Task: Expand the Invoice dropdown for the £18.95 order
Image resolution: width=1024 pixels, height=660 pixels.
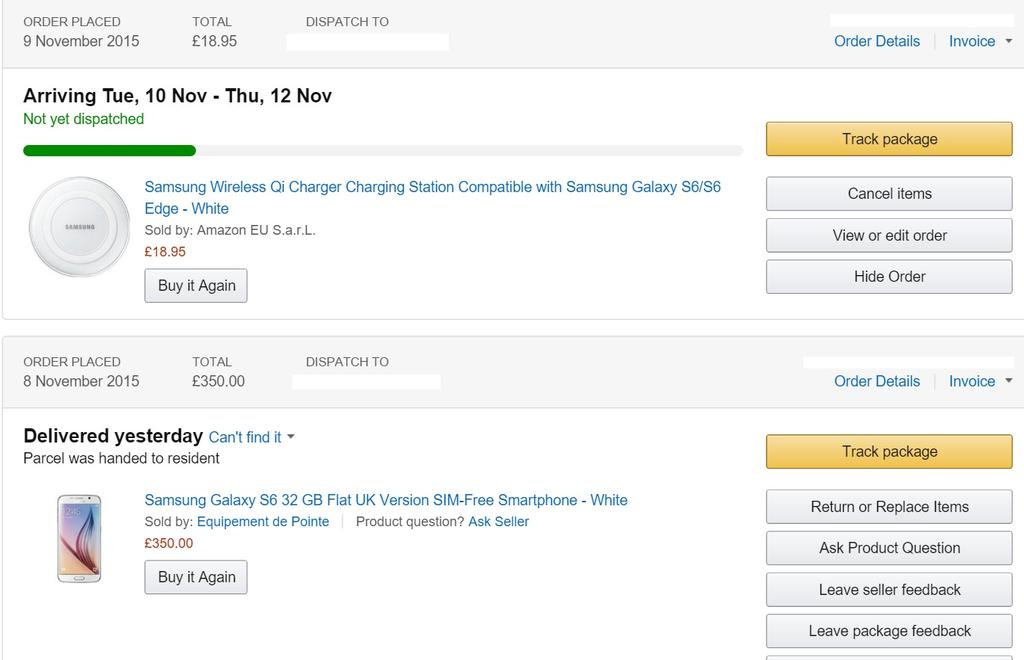Action: coord(980,41)
